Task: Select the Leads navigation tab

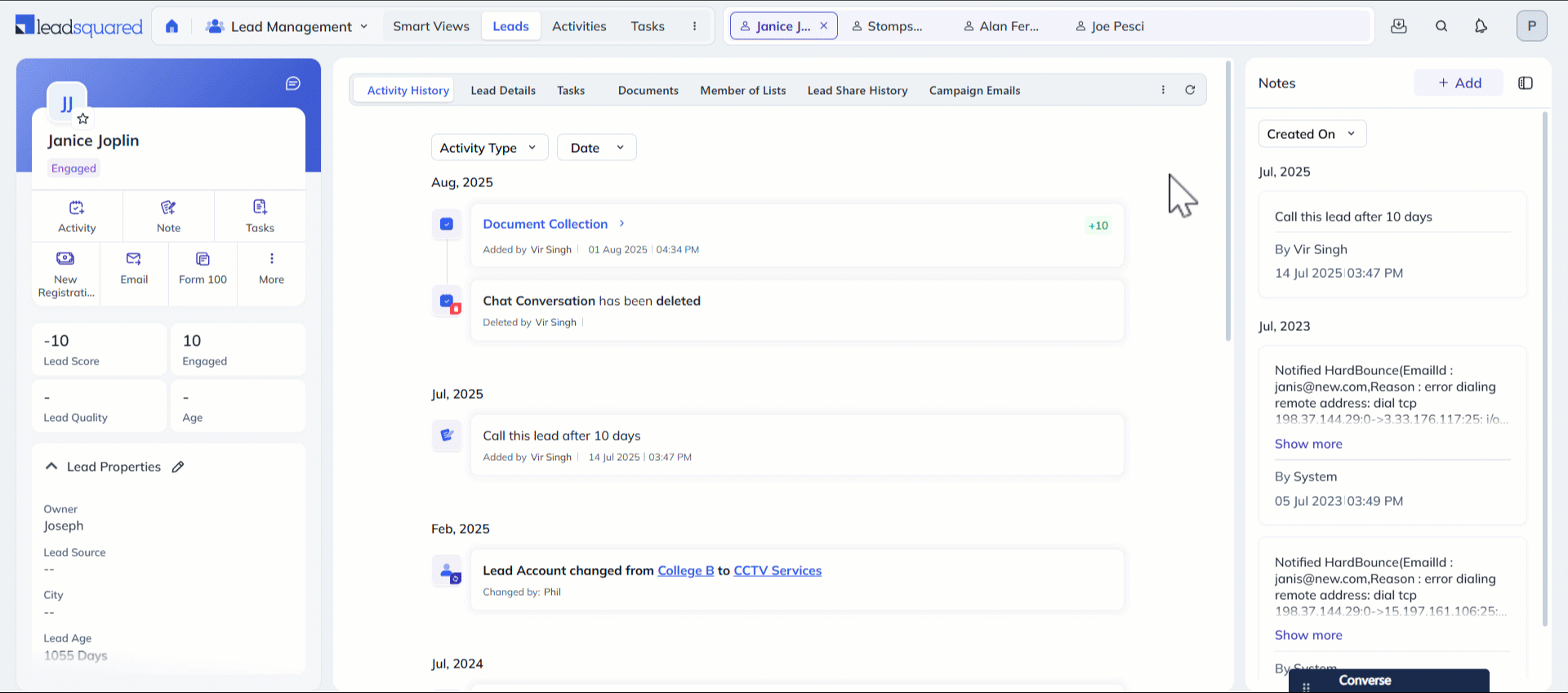Action: (x=510, y=26)
